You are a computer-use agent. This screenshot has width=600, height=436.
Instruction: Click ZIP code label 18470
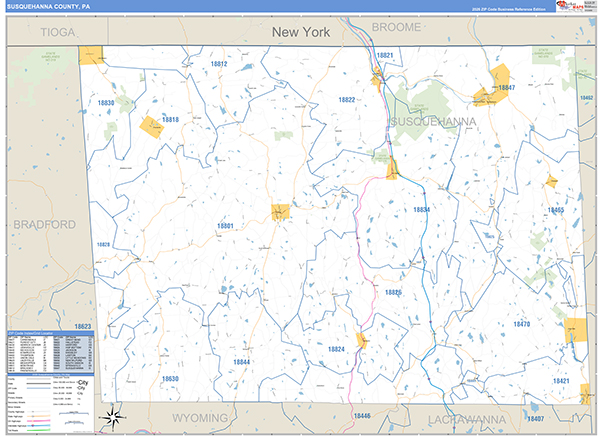pos(522,324)
